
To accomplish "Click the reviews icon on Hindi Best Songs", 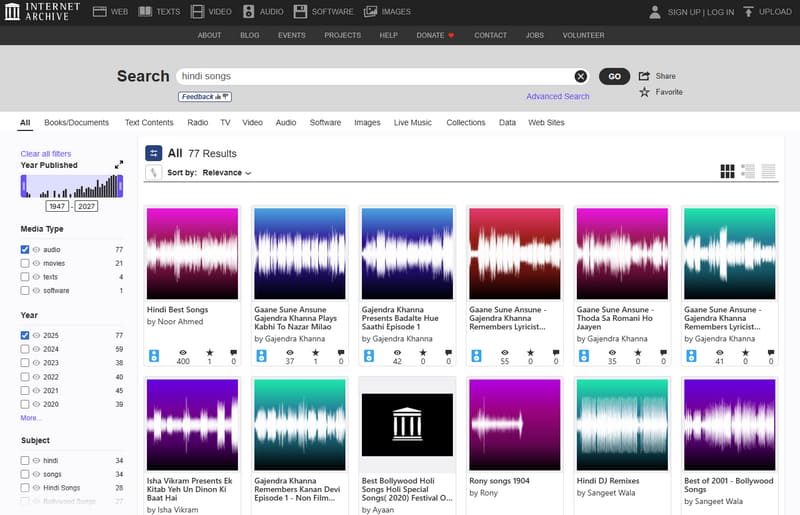I will (233, 352).
